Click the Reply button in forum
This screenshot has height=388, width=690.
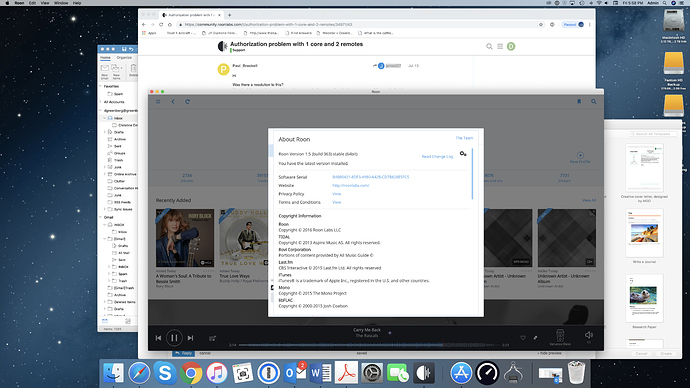pyautogui.click(x=184, y=353)
